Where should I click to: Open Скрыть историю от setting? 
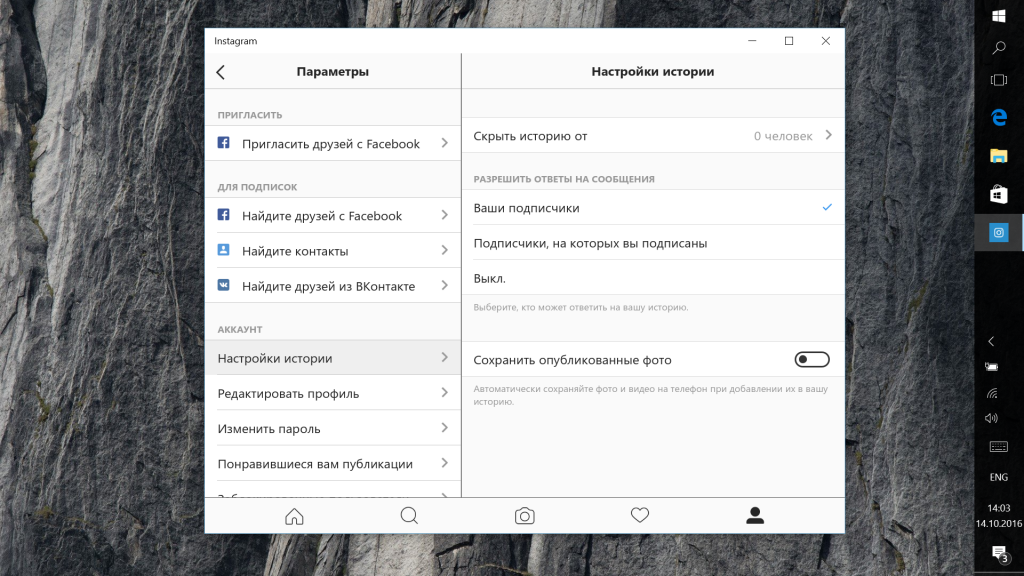[x=653, y=135]
